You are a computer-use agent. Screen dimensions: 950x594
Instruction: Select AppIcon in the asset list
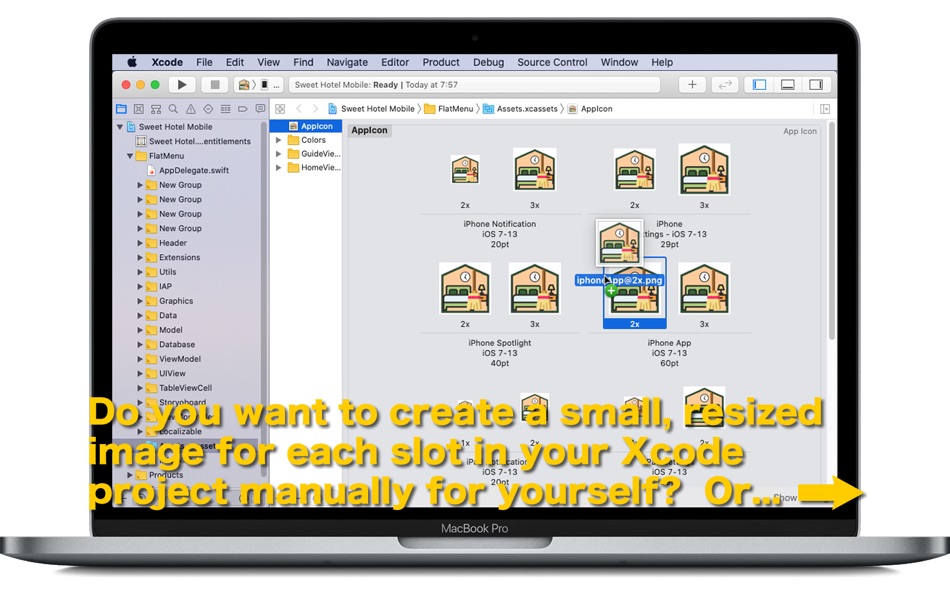coord(306,126)
